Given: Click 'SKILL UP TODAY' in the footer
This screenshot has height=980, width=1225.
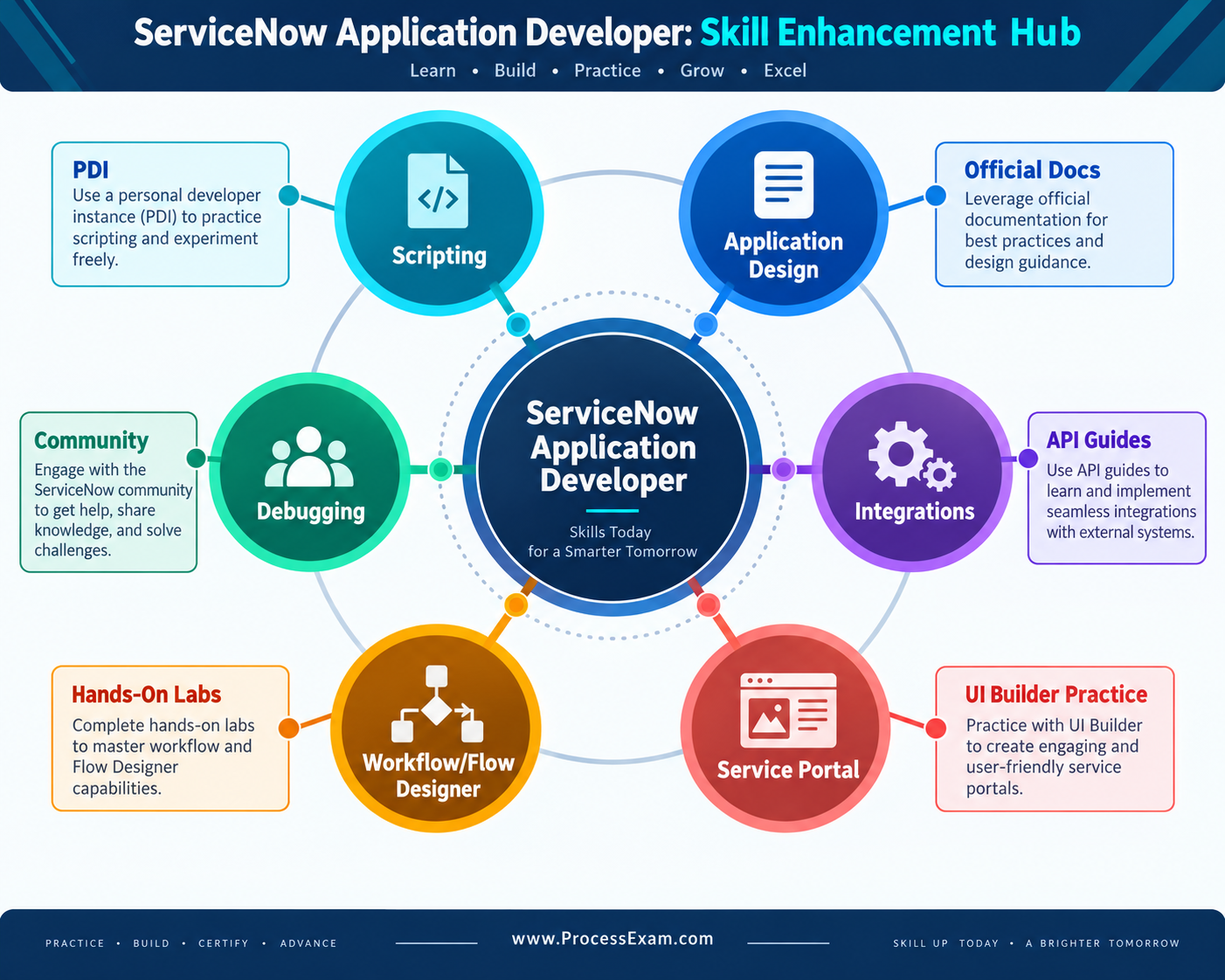Looking at the screenshot, I should [x=945, y=943].
